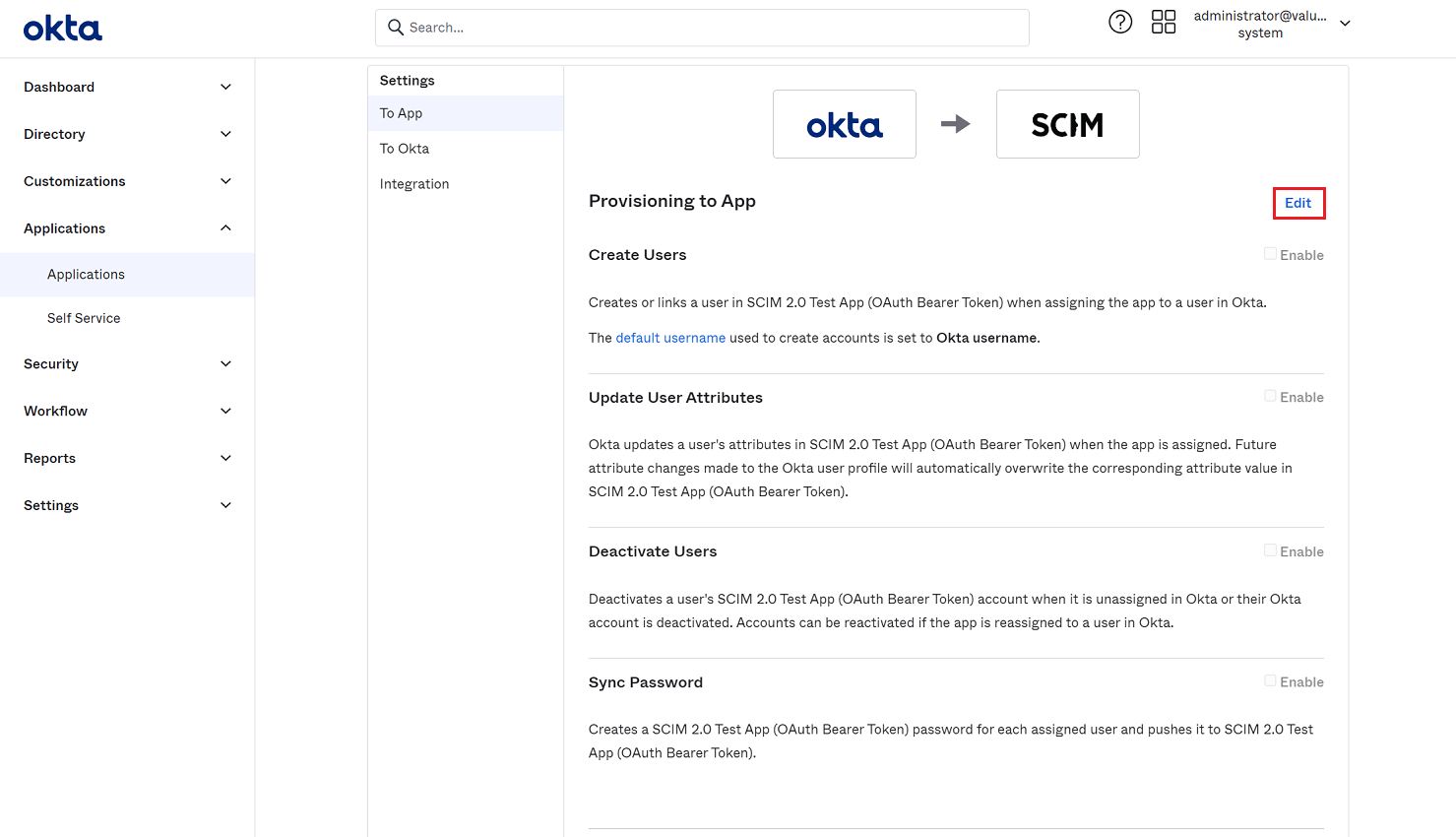Click the Settings header in settings panel

[408, 81]
